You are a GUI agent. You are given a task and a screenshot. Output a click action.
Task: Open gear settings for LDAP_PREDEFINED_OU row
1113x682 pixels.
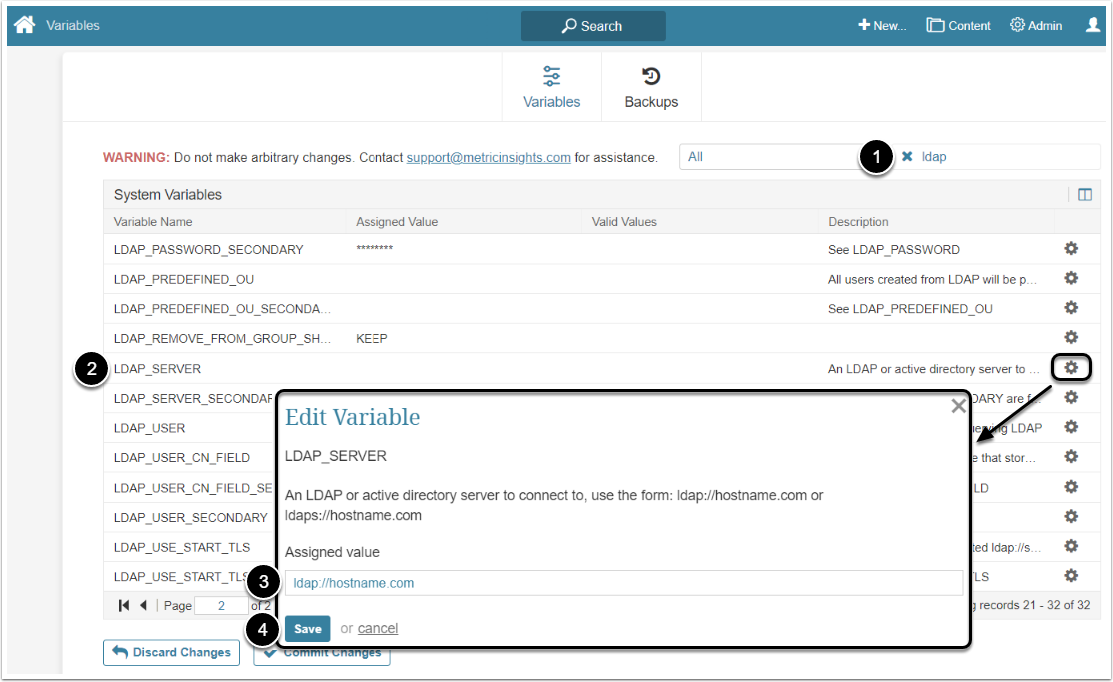[1071, 278]
